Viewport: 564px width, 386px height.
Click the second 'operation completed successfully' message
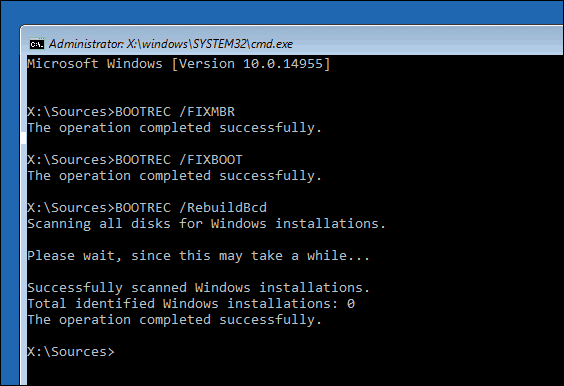(174, 176)
